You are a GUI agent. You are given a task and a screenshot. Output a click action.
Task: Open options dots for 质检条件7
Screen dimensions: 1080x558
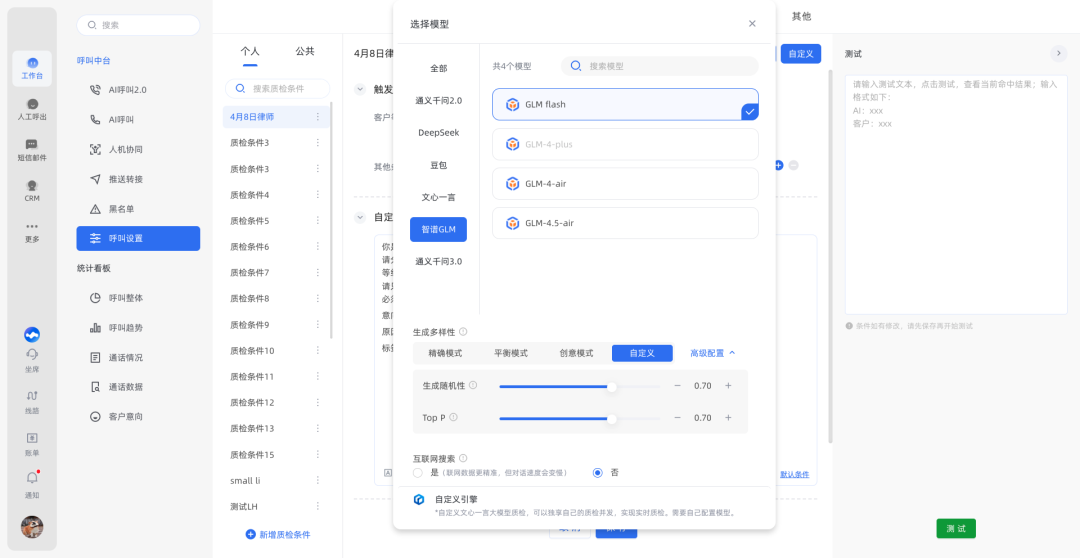[x=318, y=273]
